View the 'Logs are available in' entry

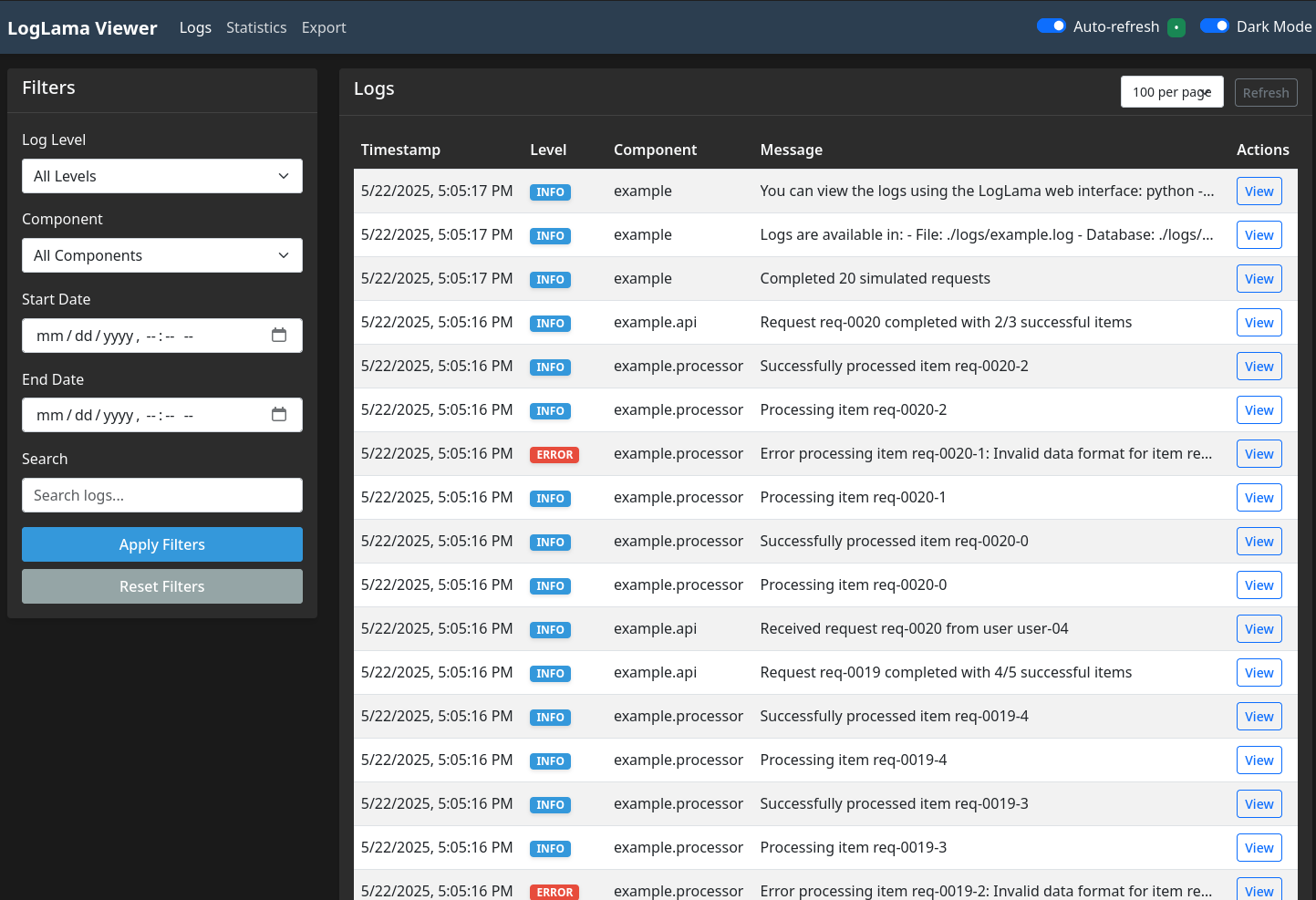pos(1259,235)
